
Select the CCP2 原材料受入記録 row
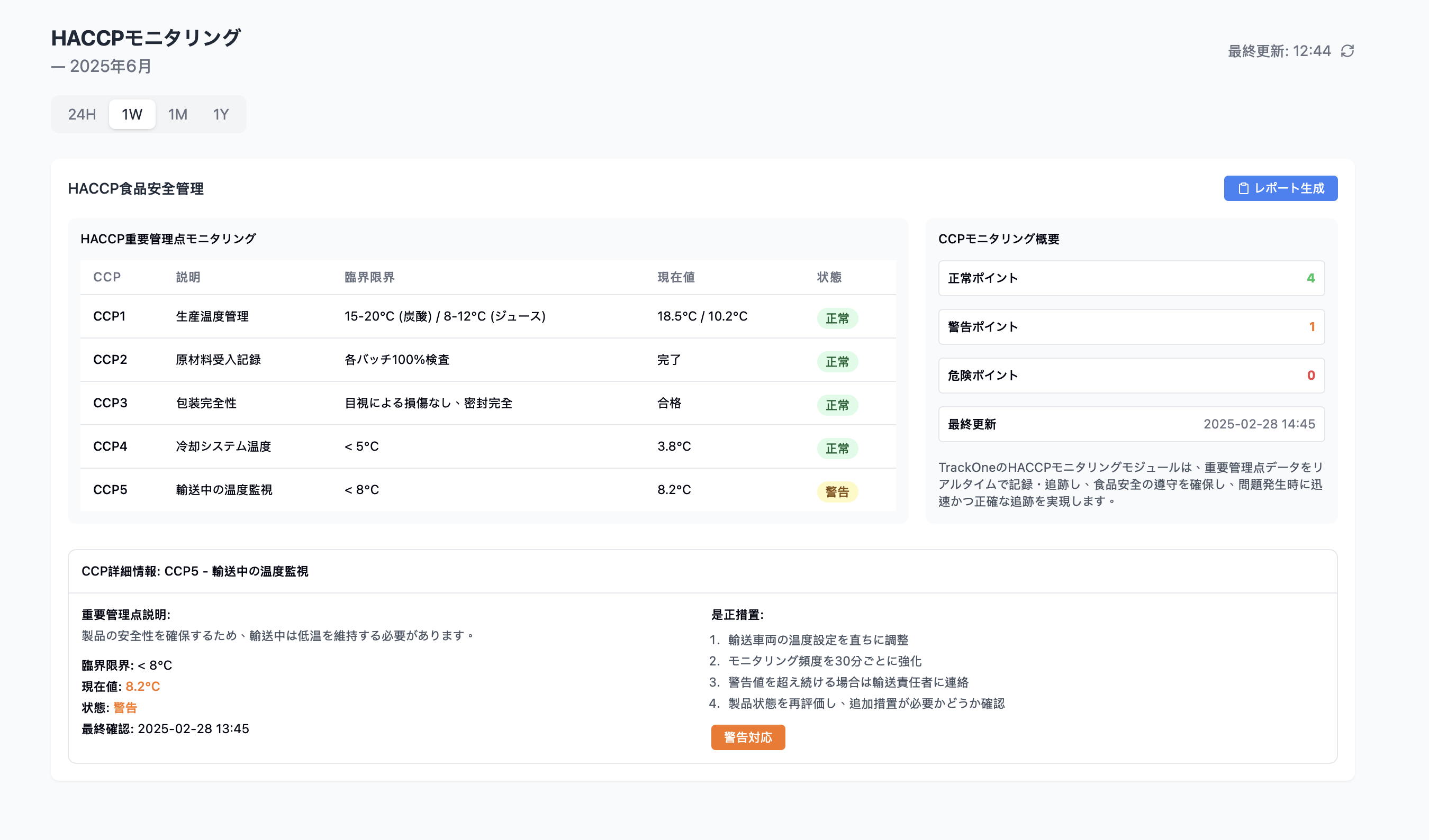[487, 360]
